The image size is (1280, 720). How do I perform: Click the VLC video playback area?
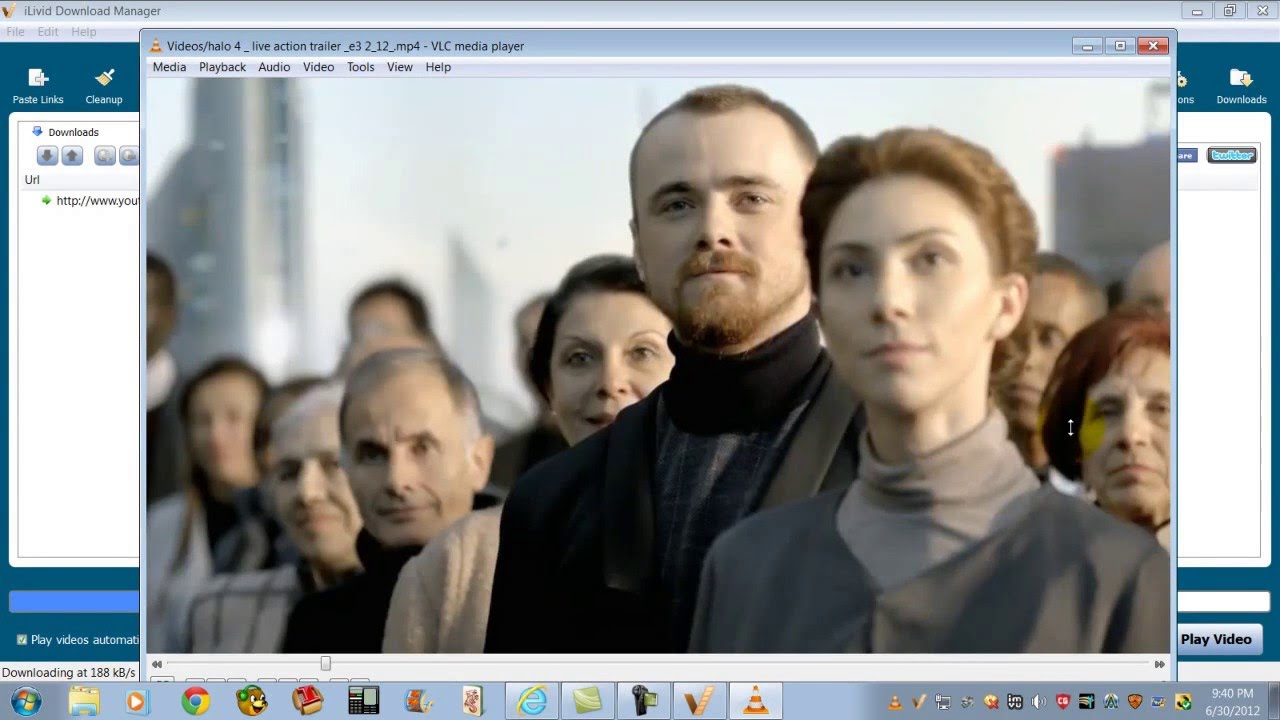coord(658,365)
